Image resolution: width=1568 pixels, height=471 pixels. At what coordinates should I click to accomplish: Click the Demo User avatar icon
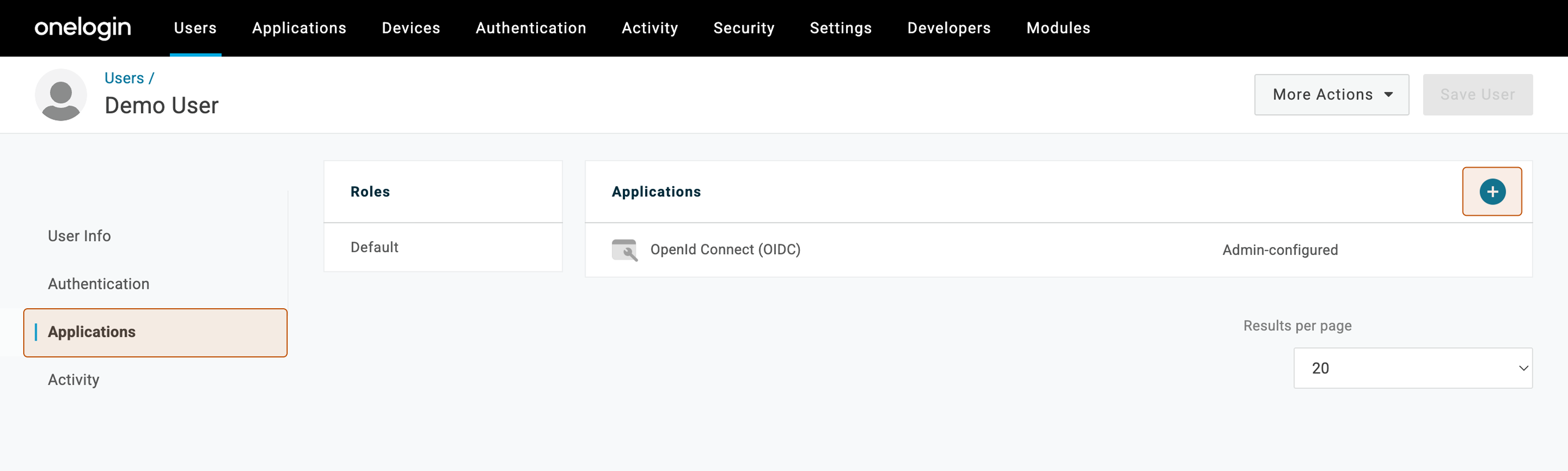(x=60, y=95)
